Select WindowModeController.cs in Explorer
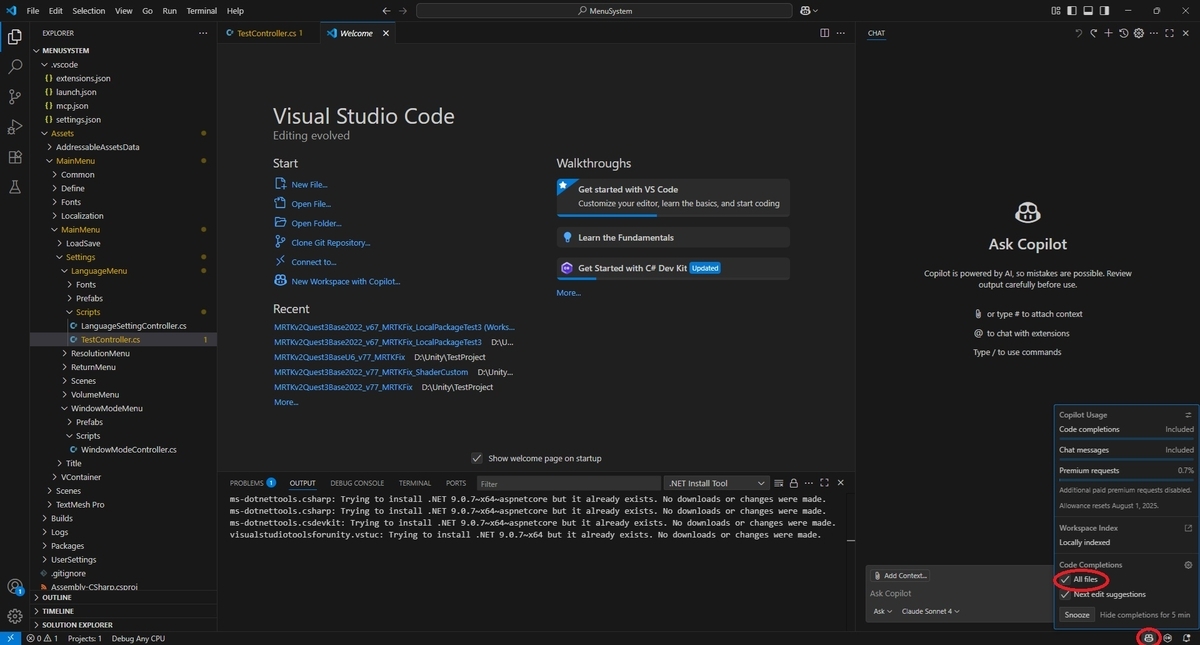1200x645 pixels. [x=129, y=450]
